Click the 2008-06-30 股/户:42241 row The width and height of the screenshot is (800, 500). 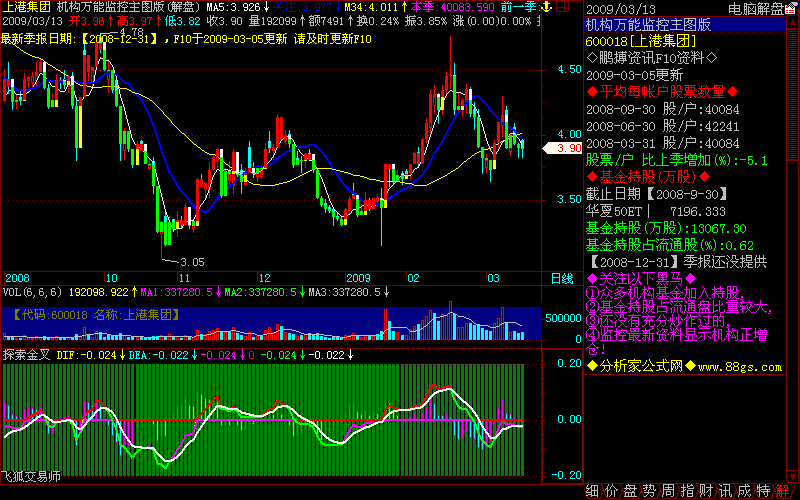[662, 126]
